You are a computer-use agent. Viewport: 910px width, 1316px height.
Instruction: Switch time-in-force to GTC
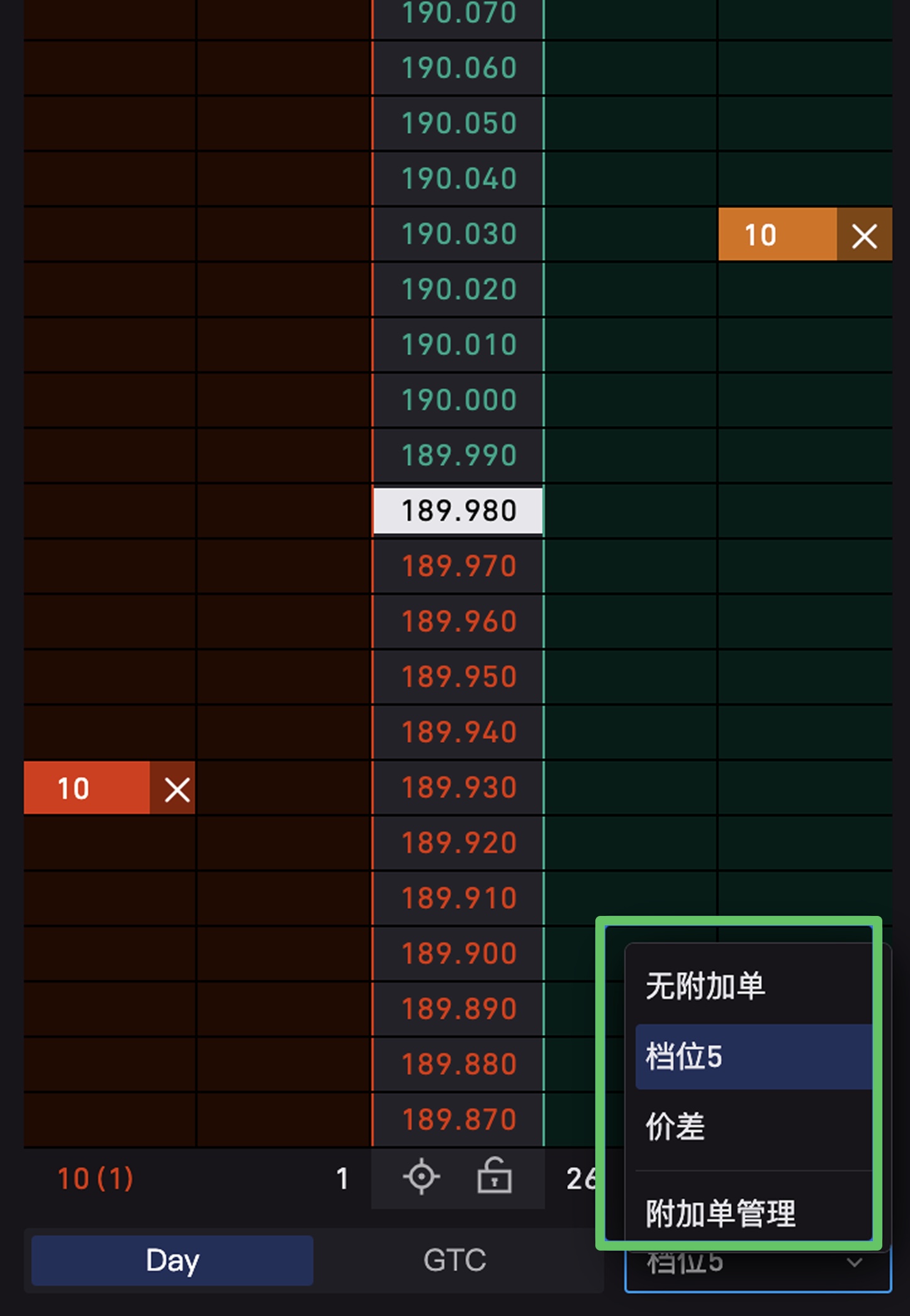(454, 1260)
